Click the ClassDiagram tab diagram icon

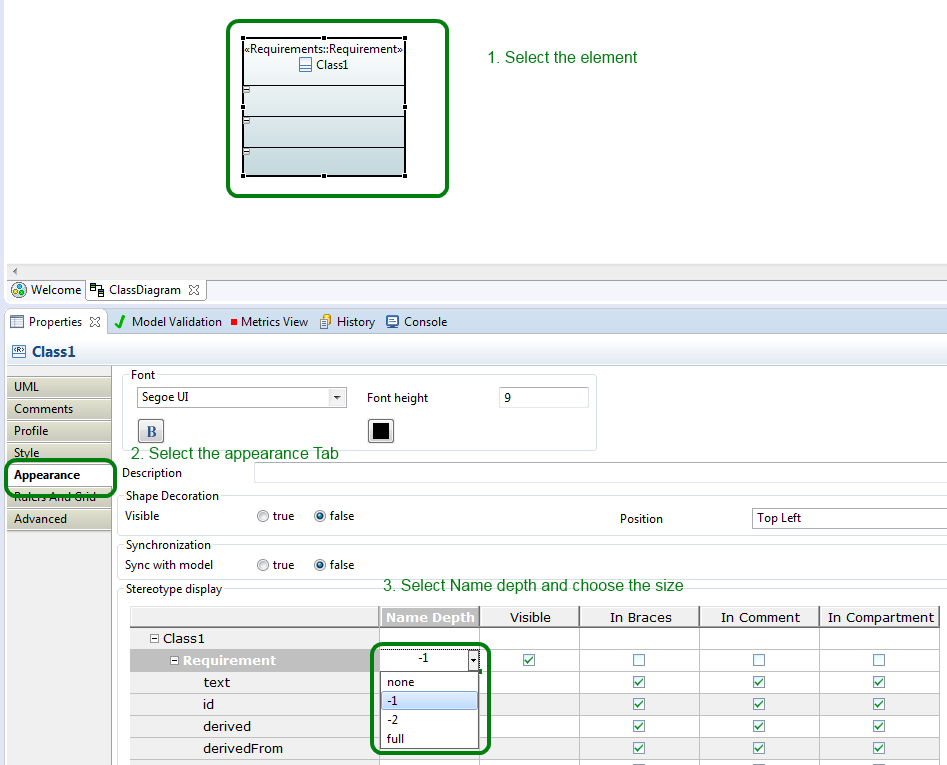(x=97, y=290)
